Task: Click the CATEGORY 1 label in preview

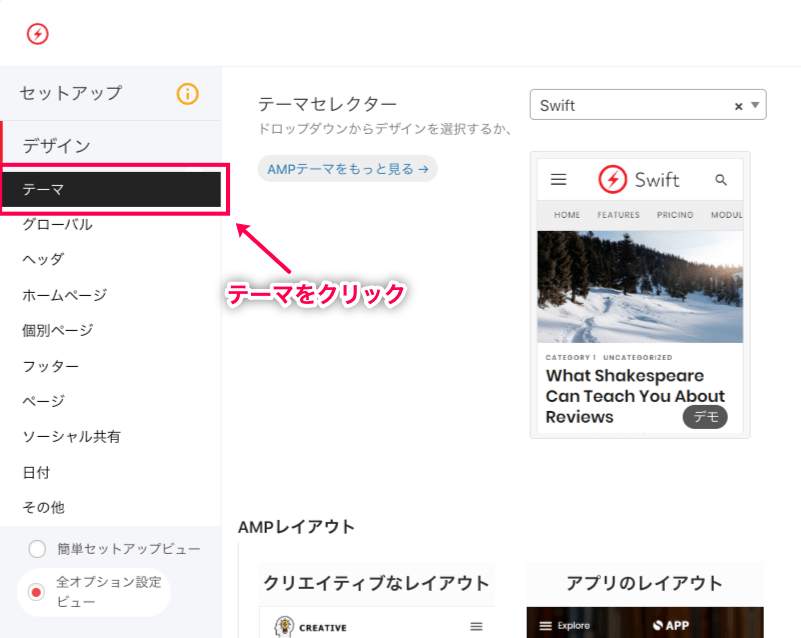Action: pyautogui.click(x=571, y=358)
